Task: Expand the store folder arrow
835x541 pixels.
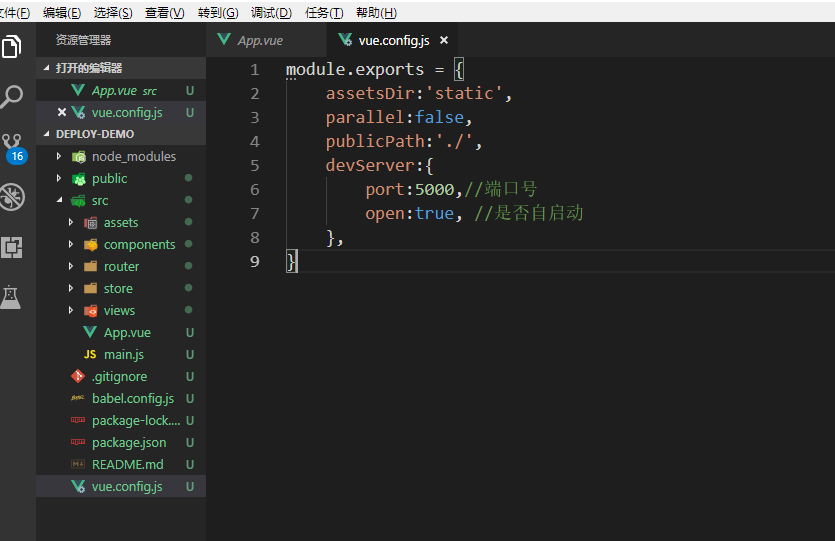Action: [71, 288]
